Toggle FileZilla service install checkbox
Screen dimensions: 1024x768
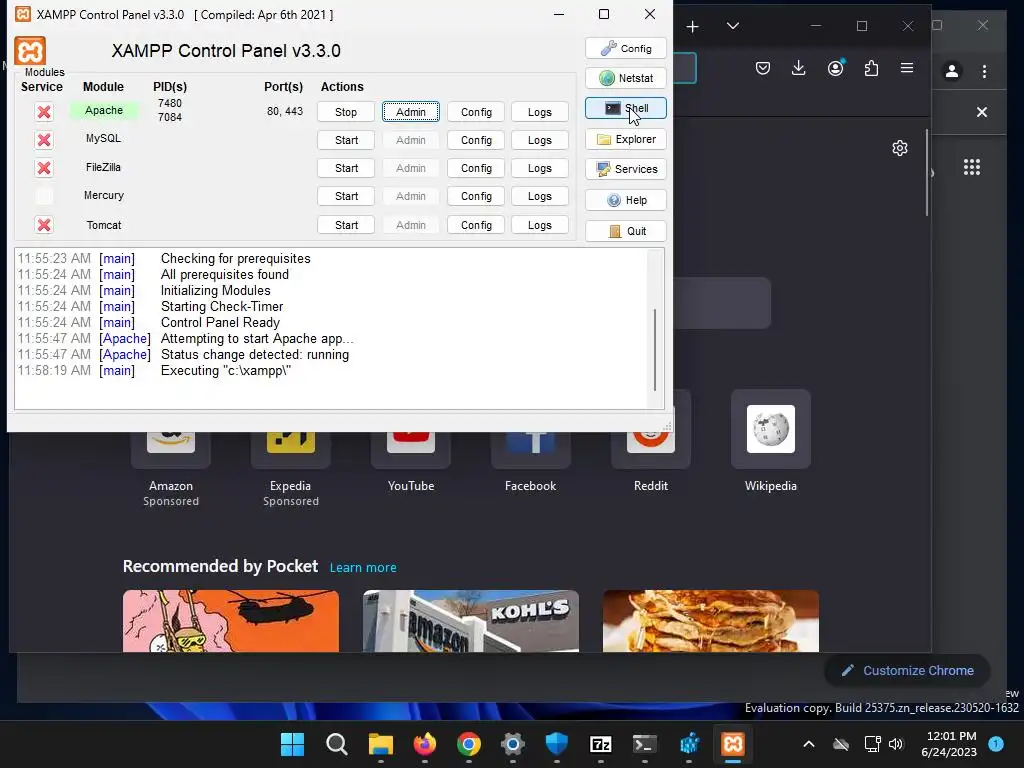44,168
